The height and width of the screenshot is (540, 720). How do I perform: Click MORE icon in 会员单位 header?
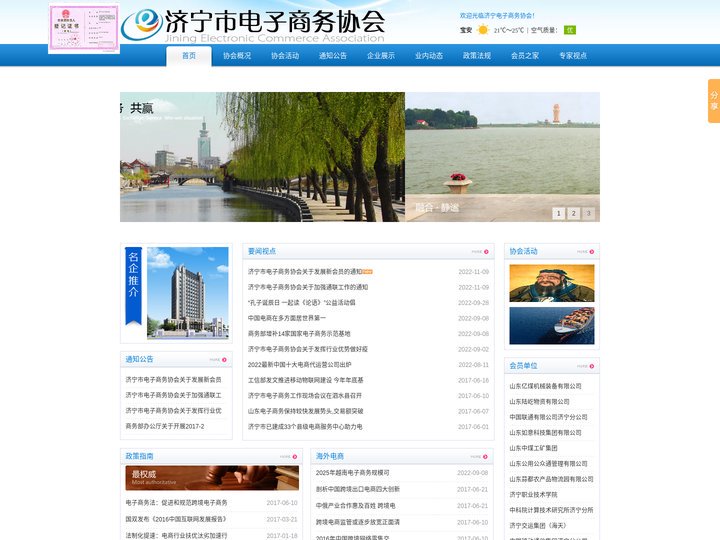pos(585,366)
